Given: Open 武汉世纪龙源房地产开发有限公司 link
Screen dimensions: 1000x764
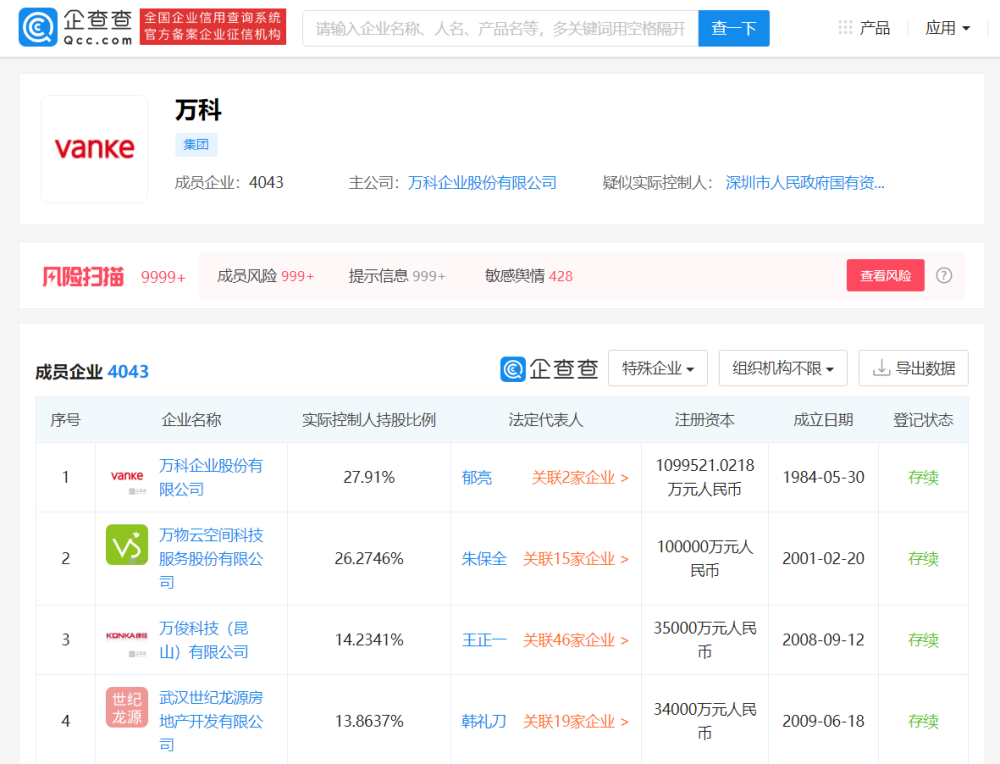Looking at the screenshot, I should (x=211, y=721).
